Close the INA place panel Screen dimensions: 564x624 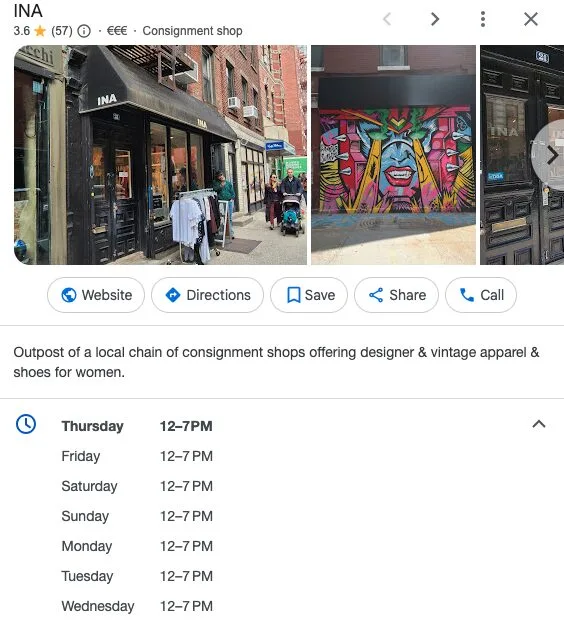[x=531, y=19]
